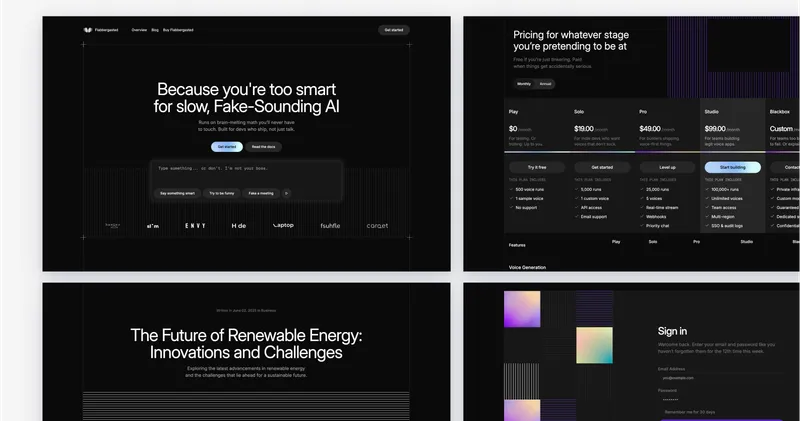800x421 pixels.
Task: Select the Say something smart prompt chip
Action: click(176, 192)
